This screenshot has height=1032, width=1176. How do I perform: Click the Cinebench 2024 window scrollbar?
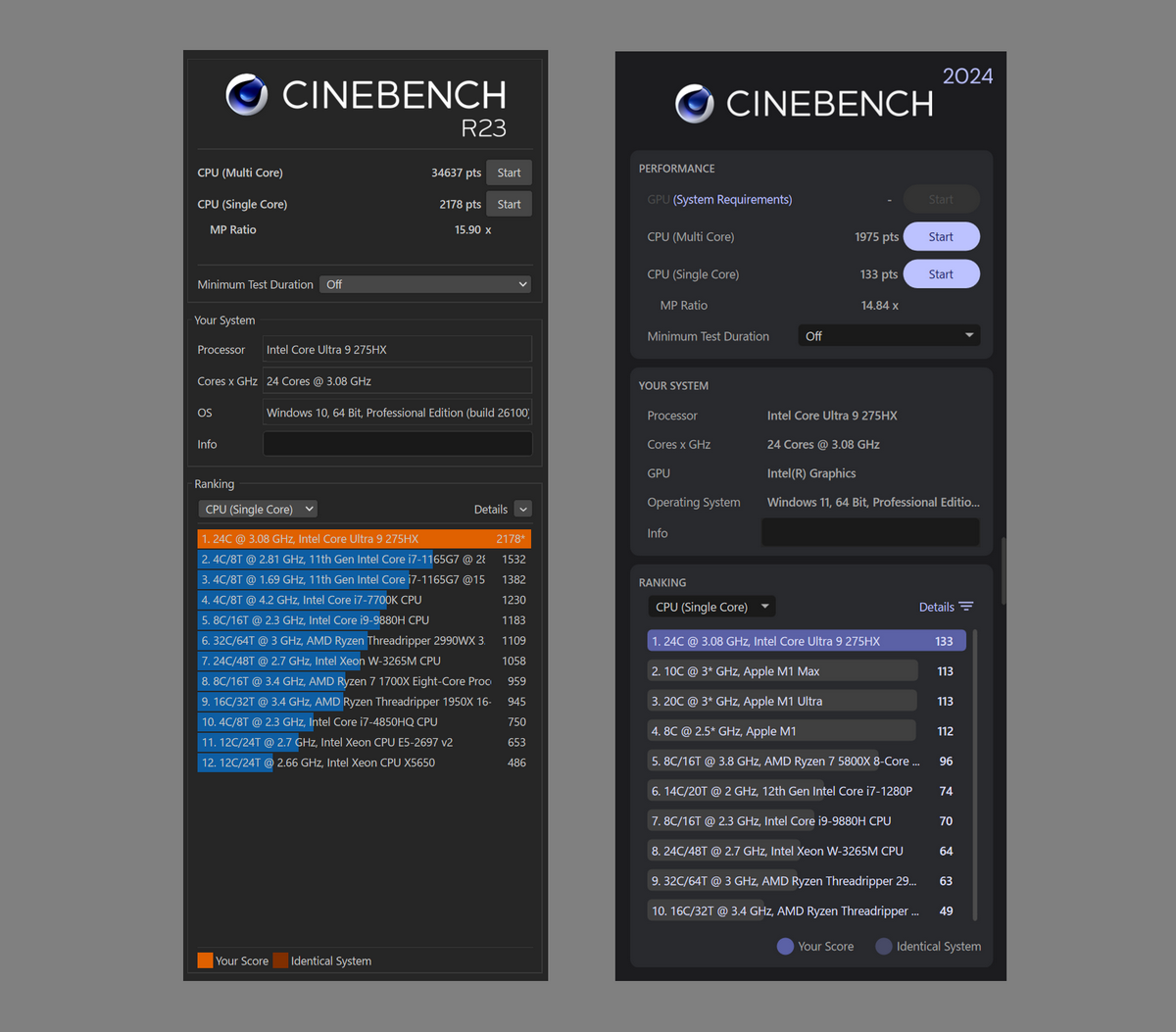pyautogui.click(x=1003, y=570)
